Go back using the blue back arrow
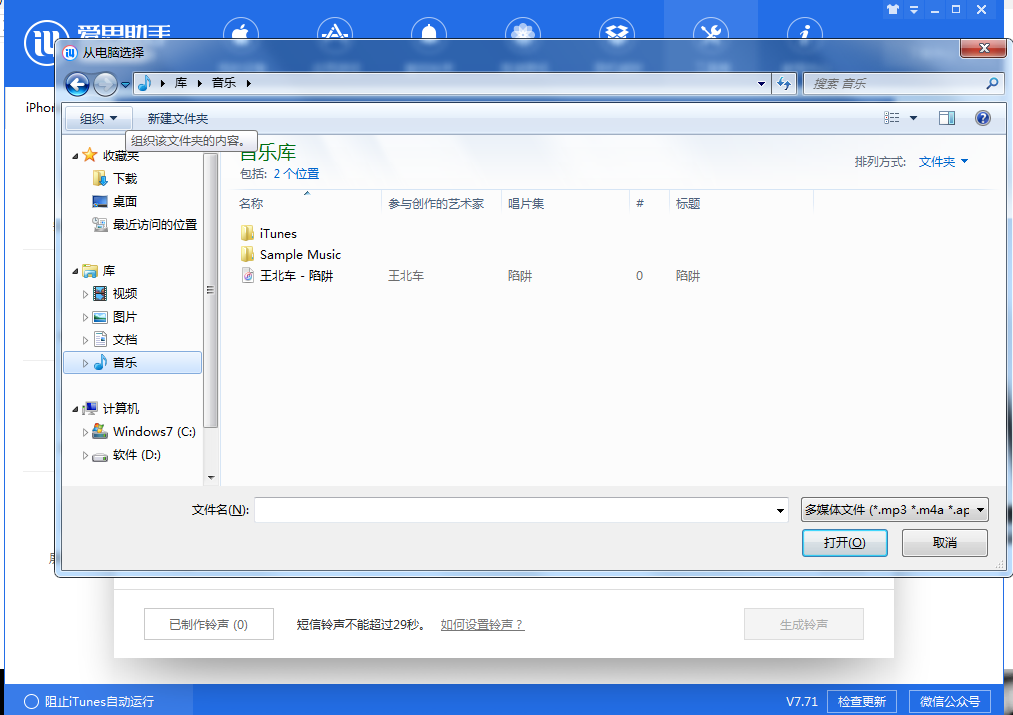 click(78, 83)
